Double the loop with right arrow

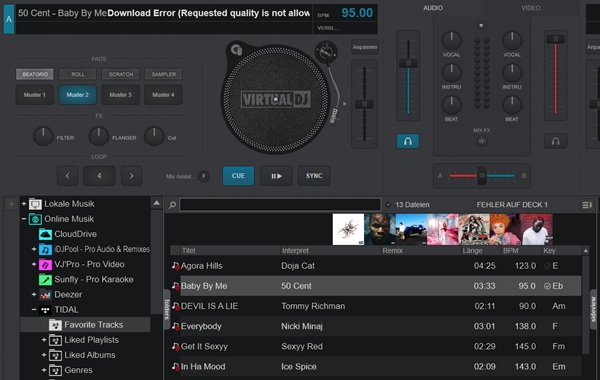132,176
